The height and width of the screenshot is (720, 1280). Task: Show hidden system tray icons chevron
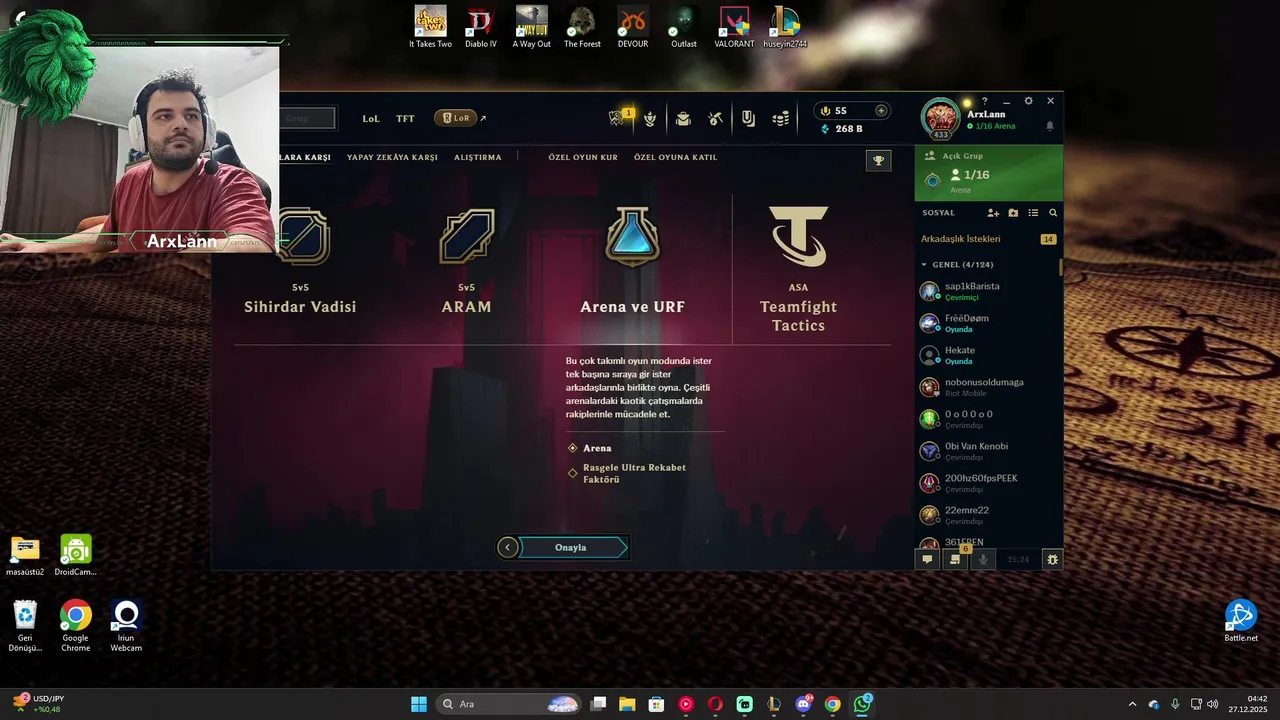1132,704
